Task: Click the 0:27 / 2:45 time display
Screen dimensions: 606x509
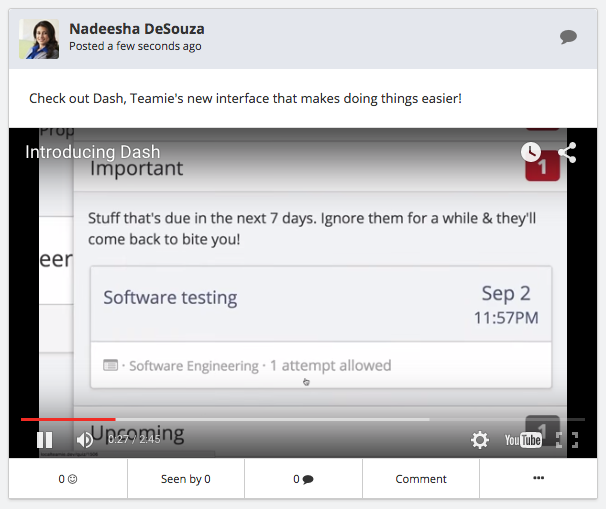Action: 134,439
